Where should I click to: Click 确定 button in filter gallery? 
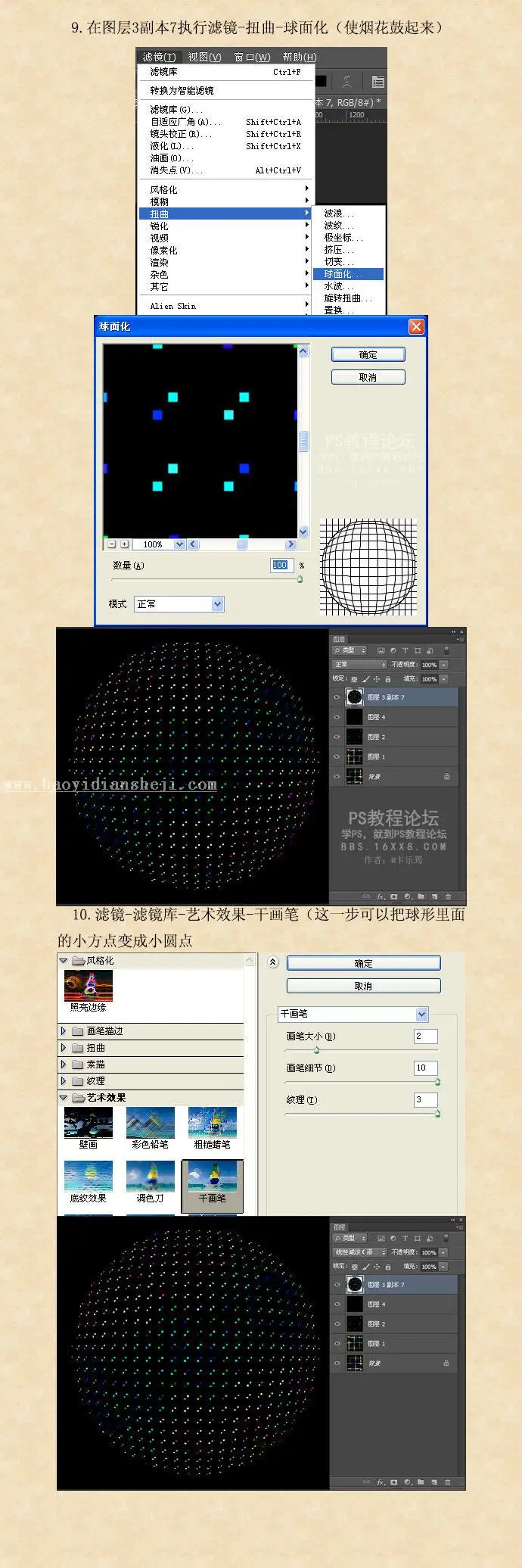363,963
